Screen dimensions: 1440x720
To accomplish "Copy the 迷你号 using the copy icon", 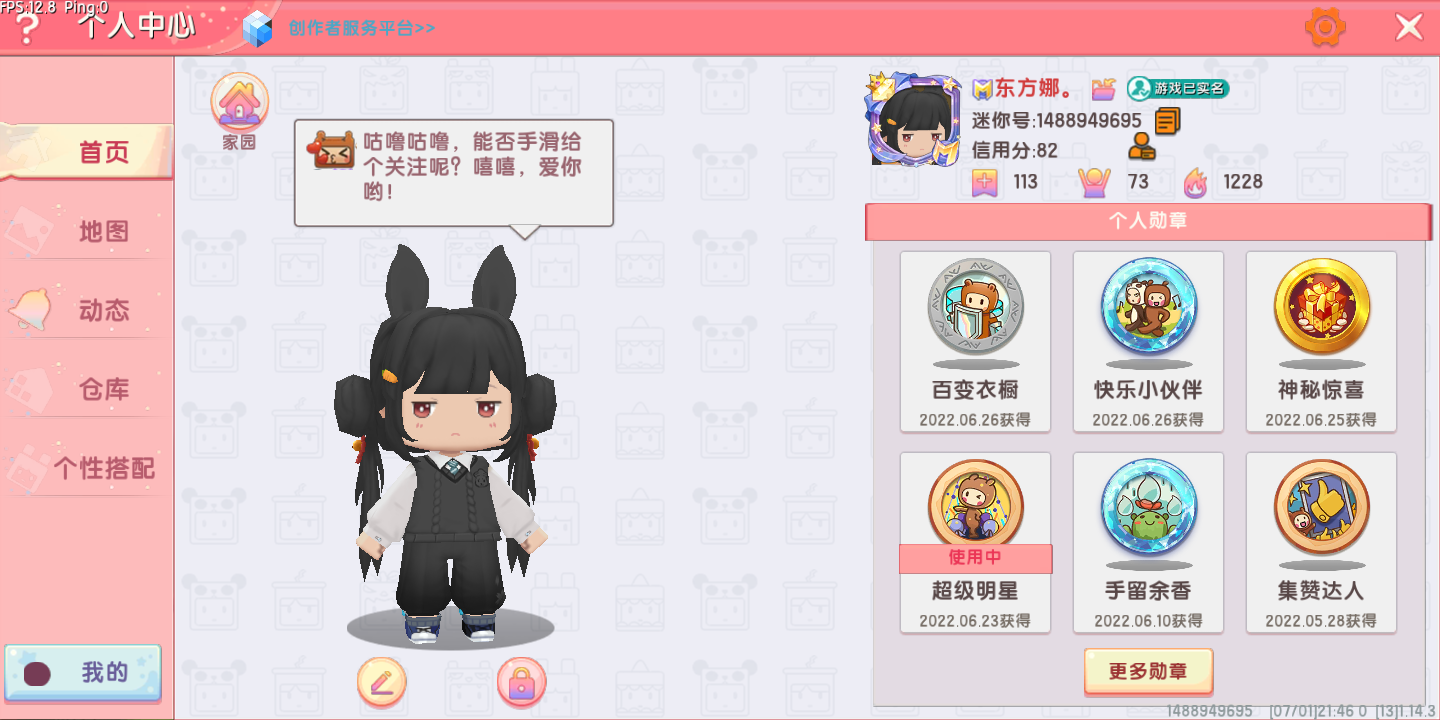I will point(1167,121).
